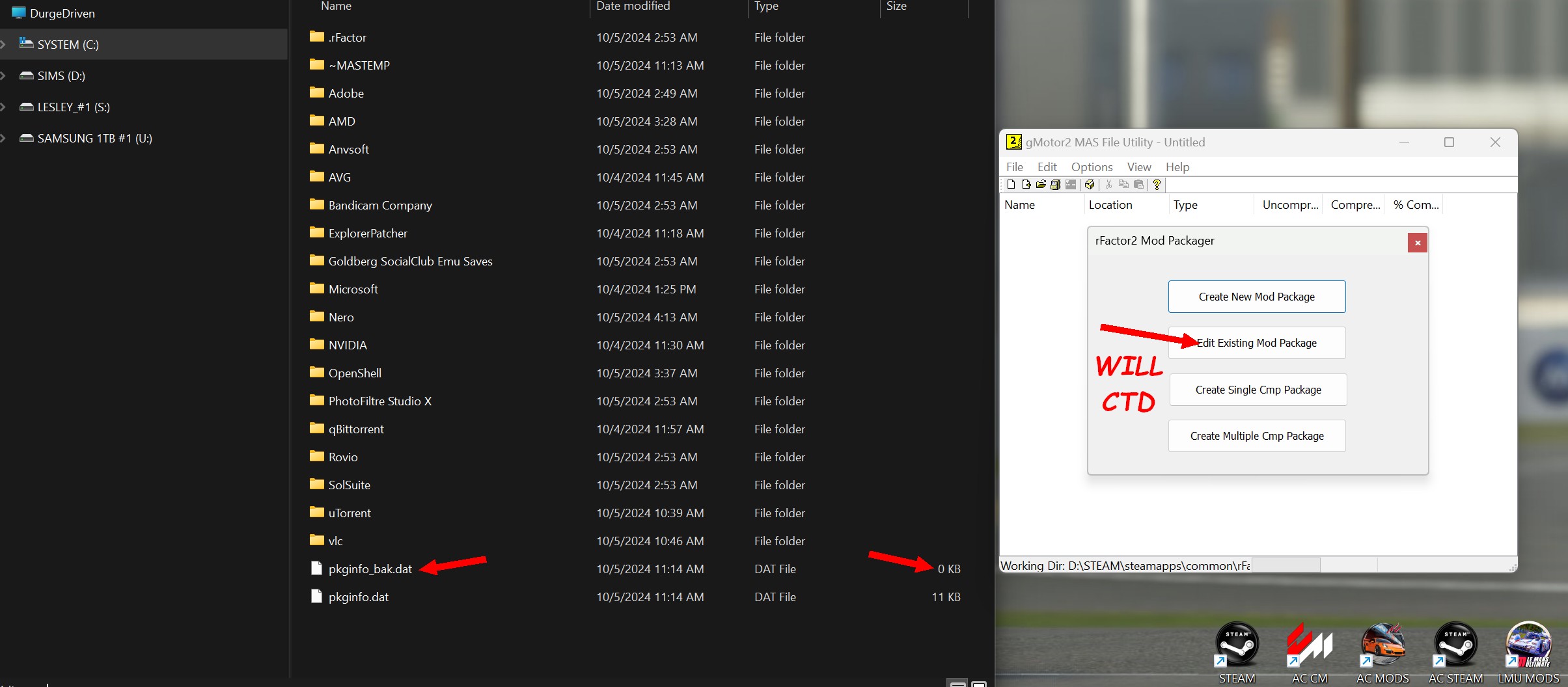Select the Microsoft folder row

(638, 289)
